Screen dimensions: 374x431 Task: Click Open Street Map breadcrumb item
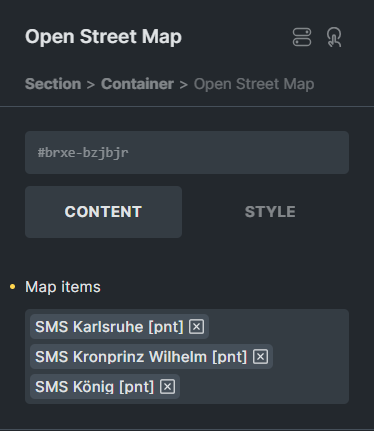pyautogui.click(x=254, y=84)
